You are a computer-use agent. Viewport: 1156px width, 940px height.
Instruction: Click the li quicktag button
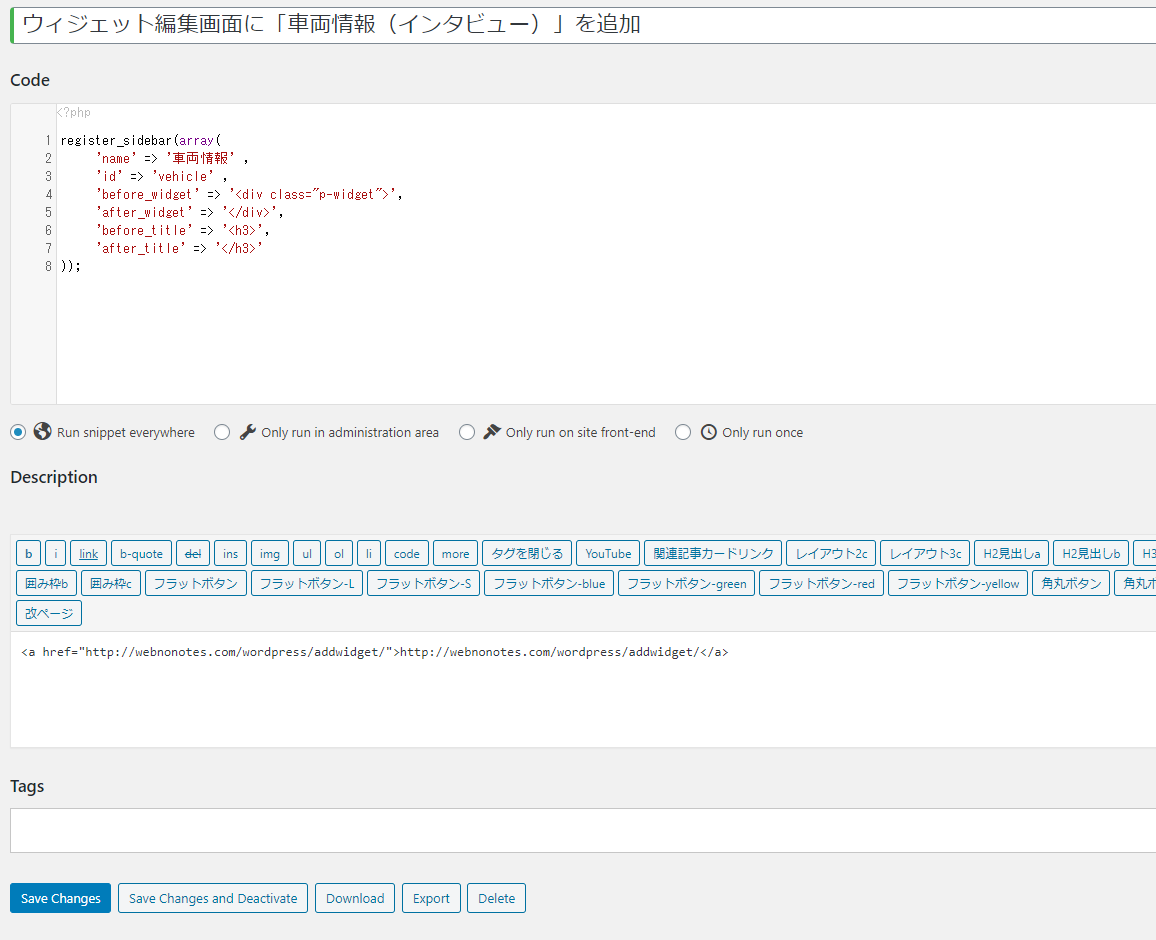click(x=369, y=553)
